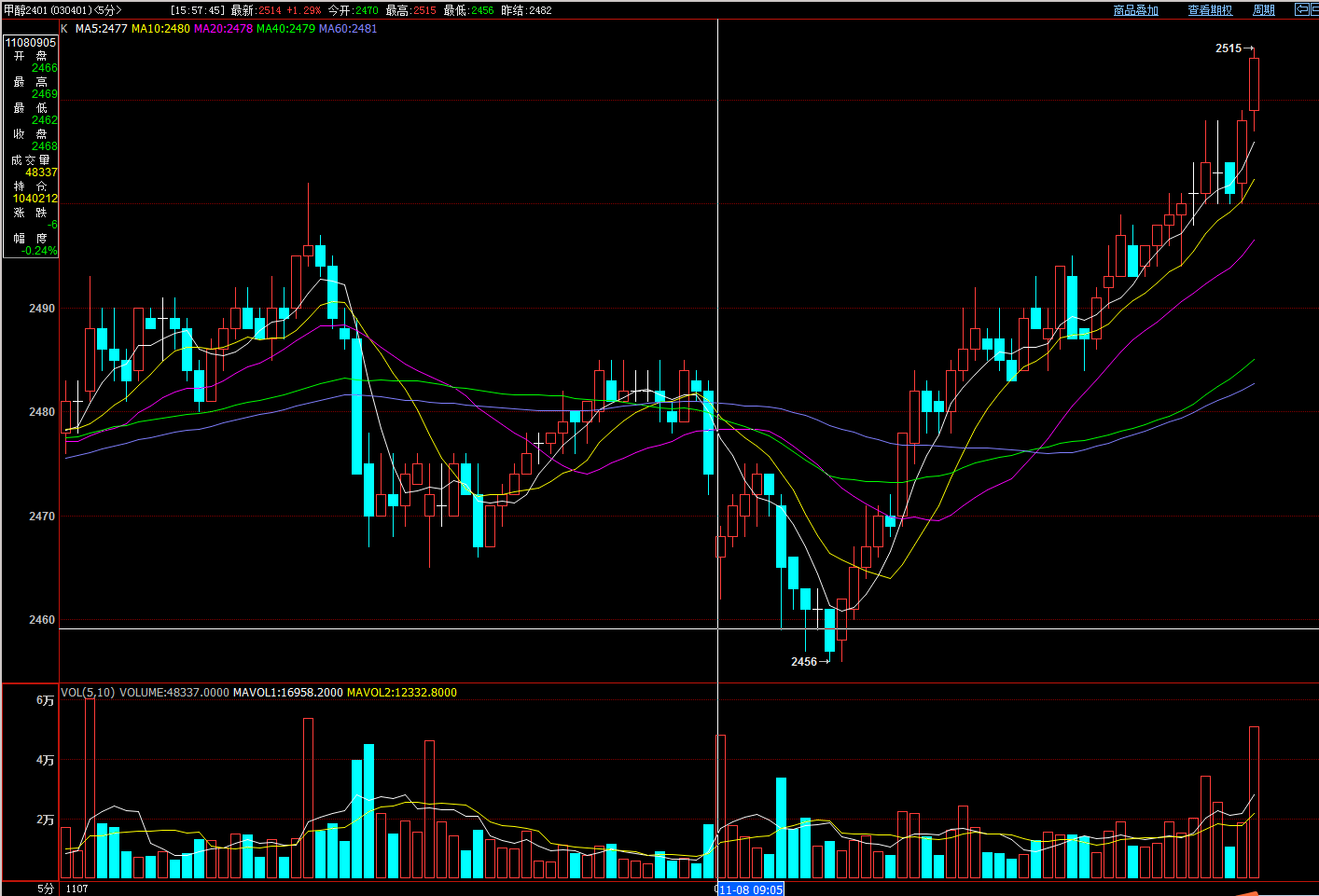1319x896 pixels.
Task: Open the 商品叠加 overlay link
Action: 1135,10
